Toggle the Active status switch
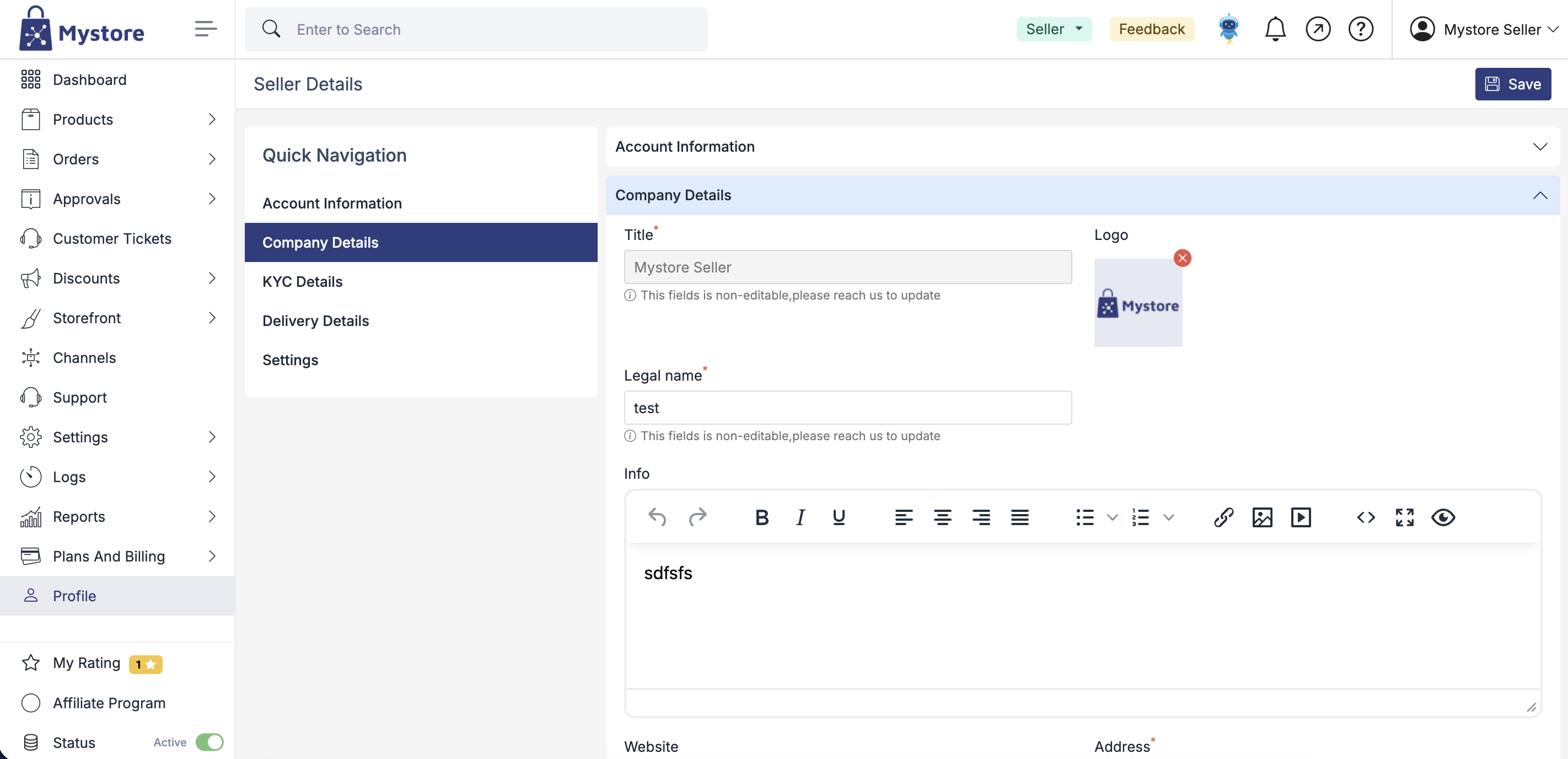Screen dimensions: 1568x759 [x=210, y=741]
